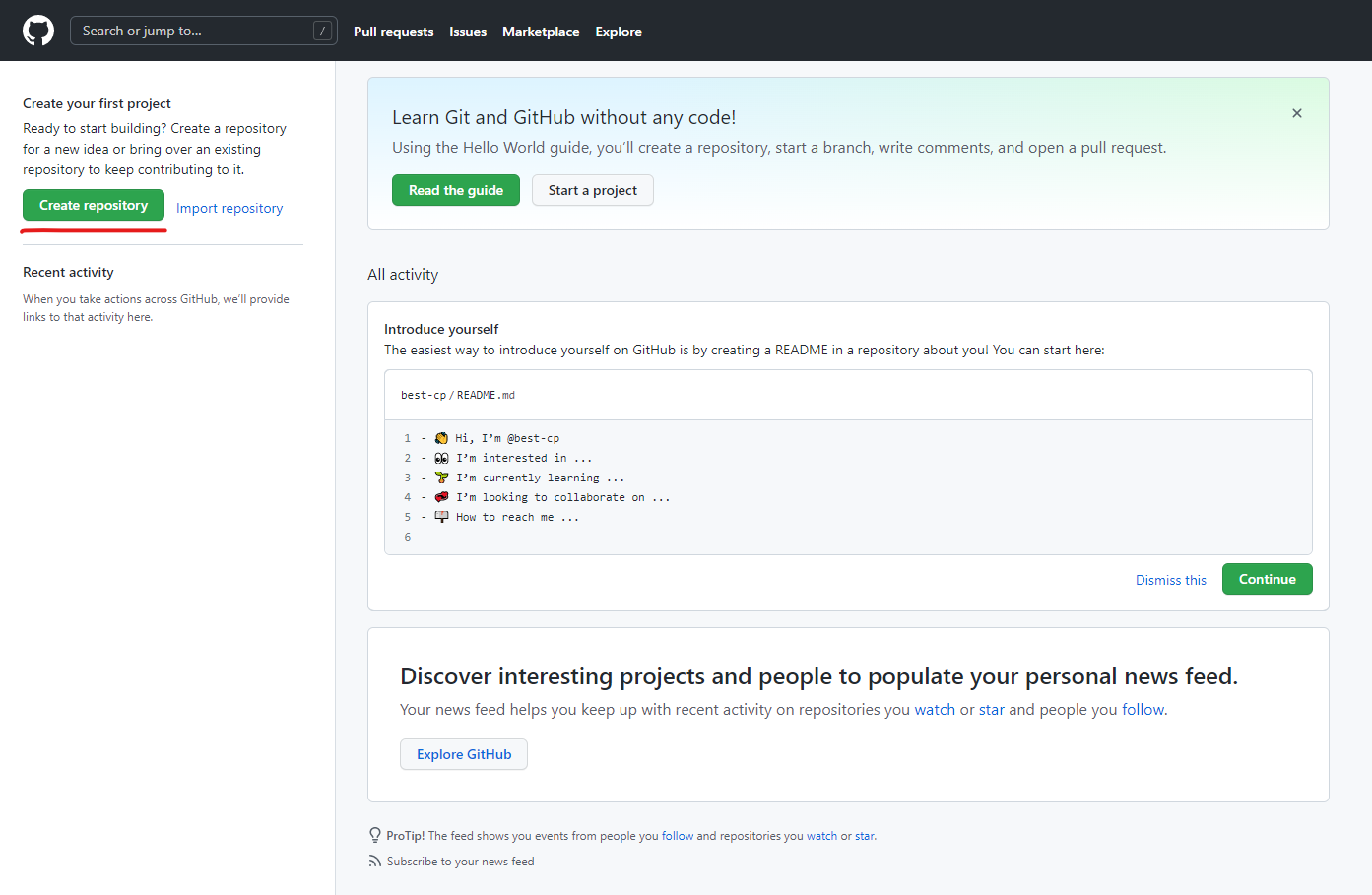Click the waving hand emoji on line 1
The image size is (1372, 895).
tap(441, 438)
